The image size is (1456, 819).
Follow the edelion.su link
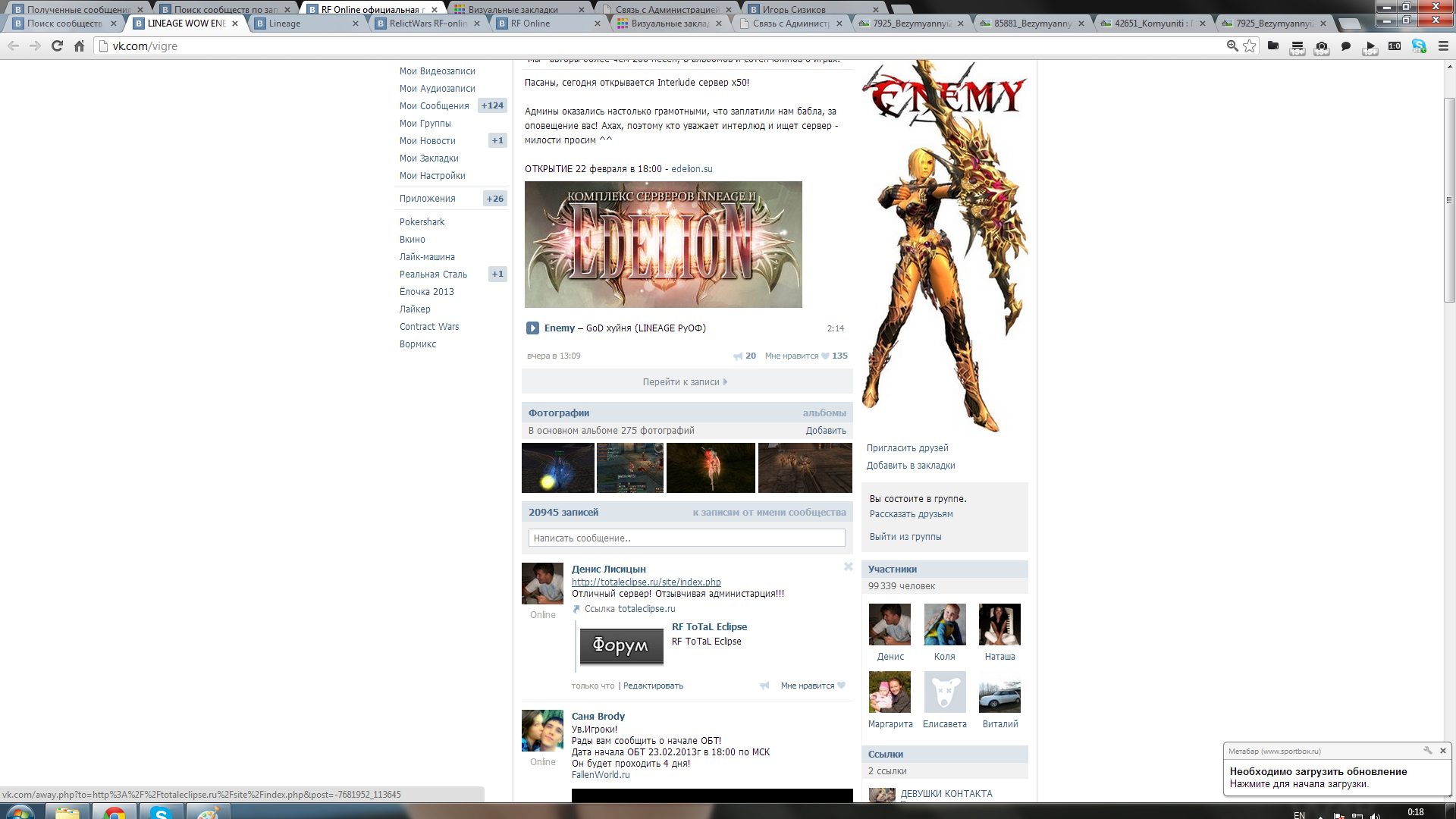click(x=692, y=169)
